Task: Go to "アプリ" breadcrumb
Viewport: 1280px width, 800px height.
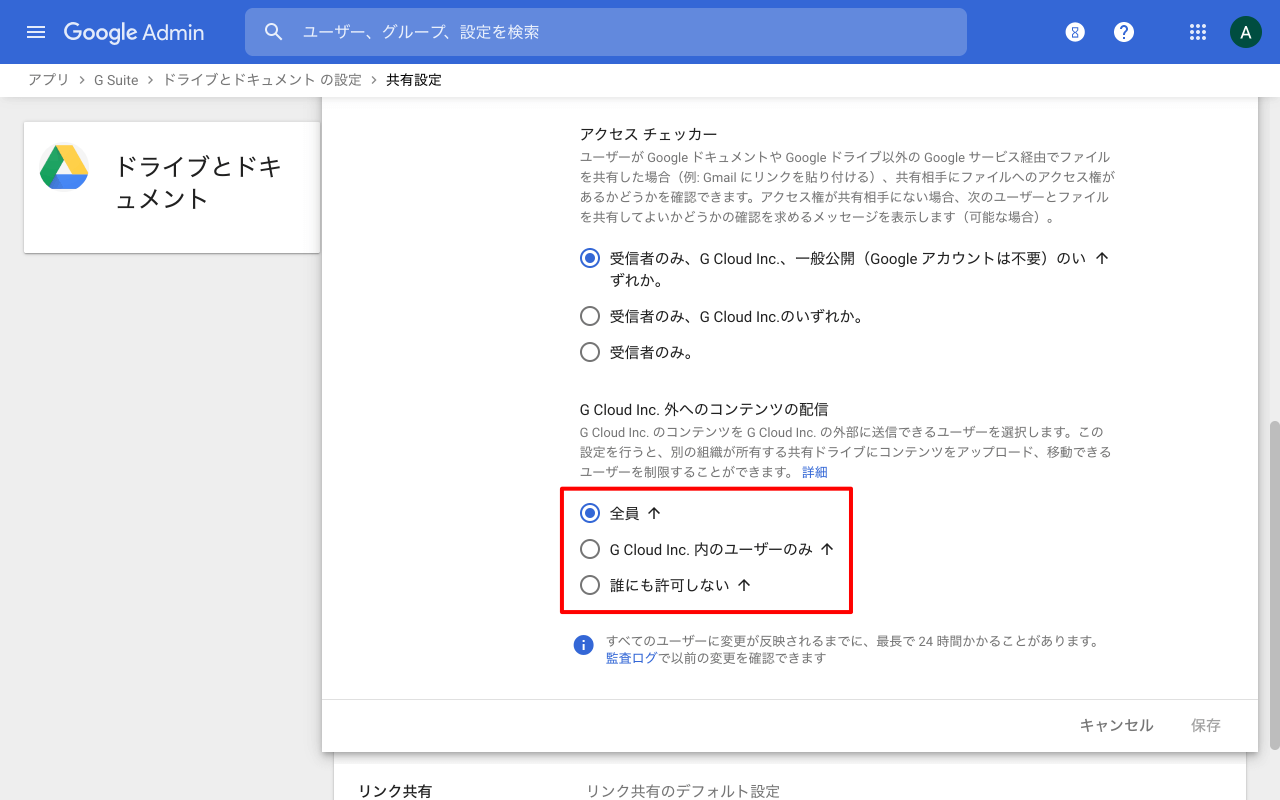Action: click(48, 80)
